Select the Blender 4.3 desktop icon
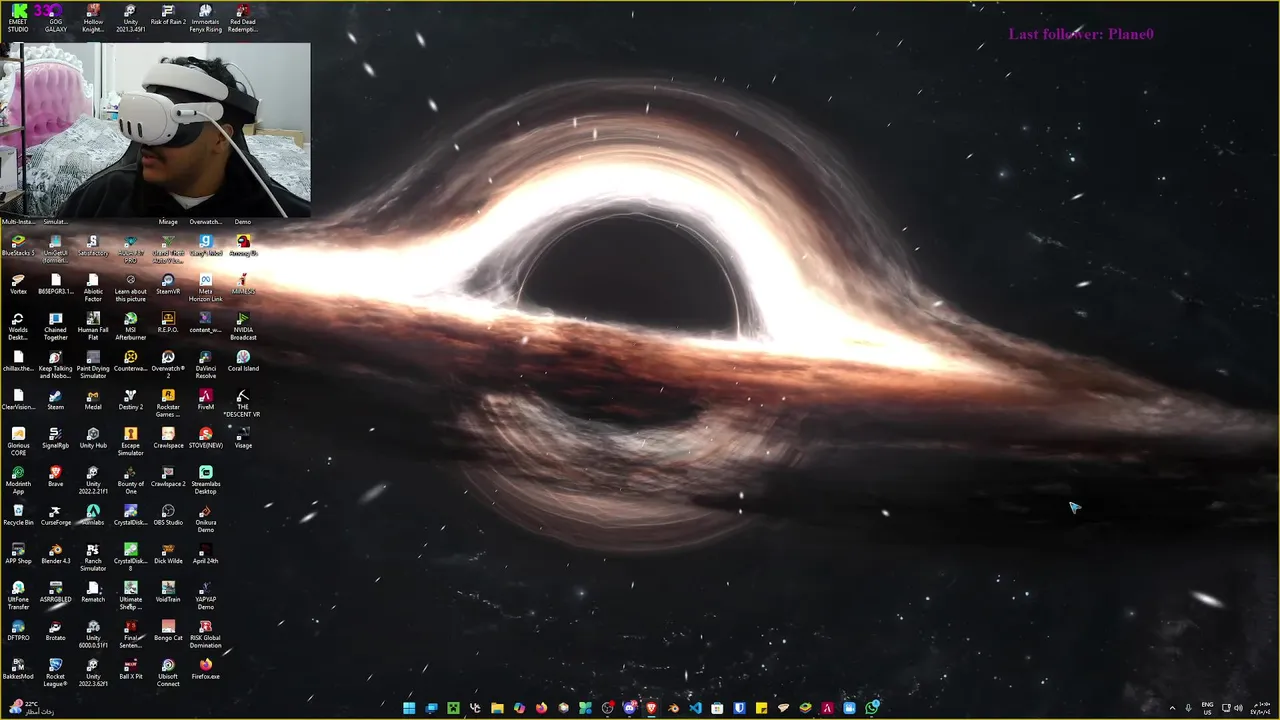The height and width of the screenshot is (720, 1280). click(56, 554)
